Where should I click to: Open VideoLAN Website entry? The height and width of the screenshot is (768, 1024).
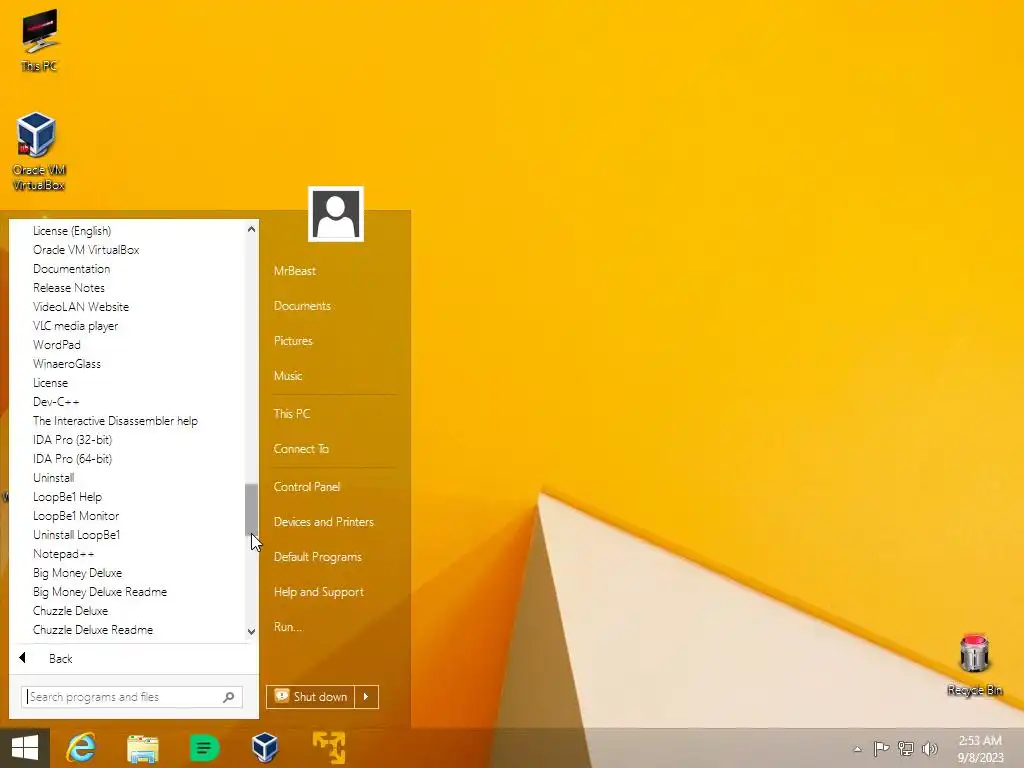tap(81, 306)
